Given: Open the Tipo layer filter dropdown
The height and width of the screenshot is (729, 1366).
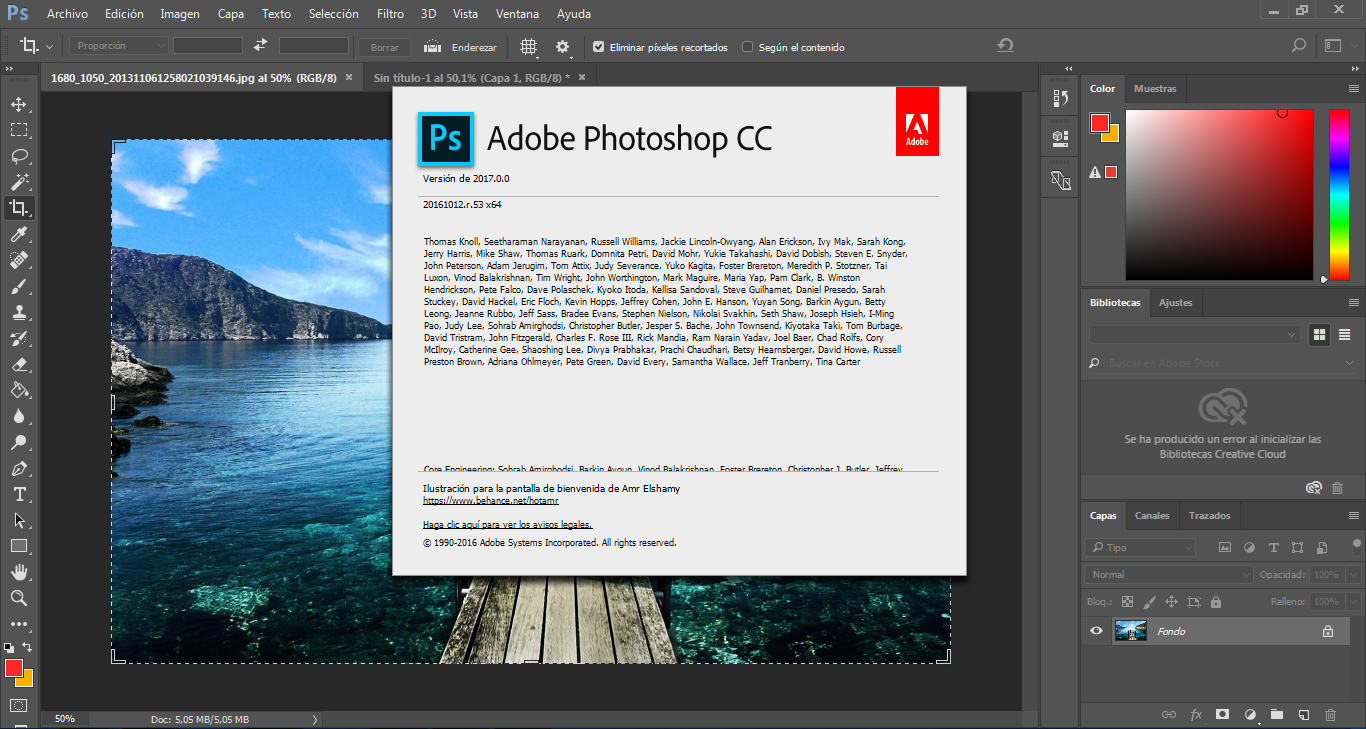Looking at the screenshot, I should click(x=1140, y=548).
